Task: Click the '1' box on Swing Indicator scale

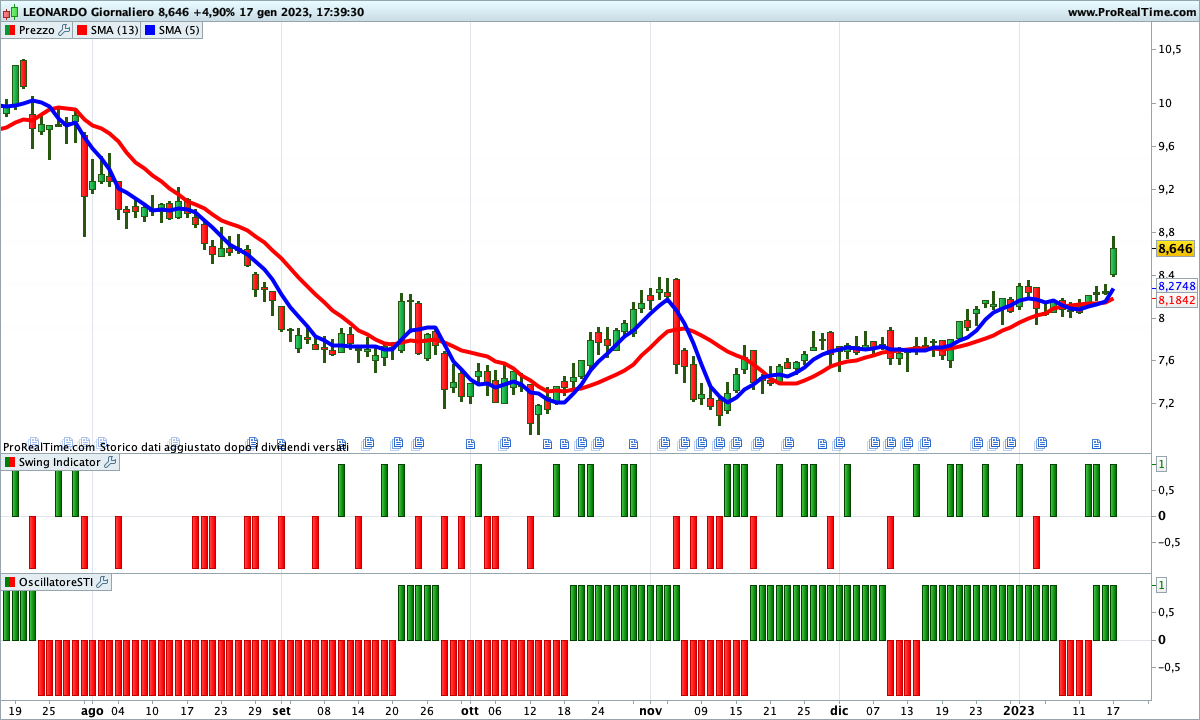Action: click(1161, 463)
